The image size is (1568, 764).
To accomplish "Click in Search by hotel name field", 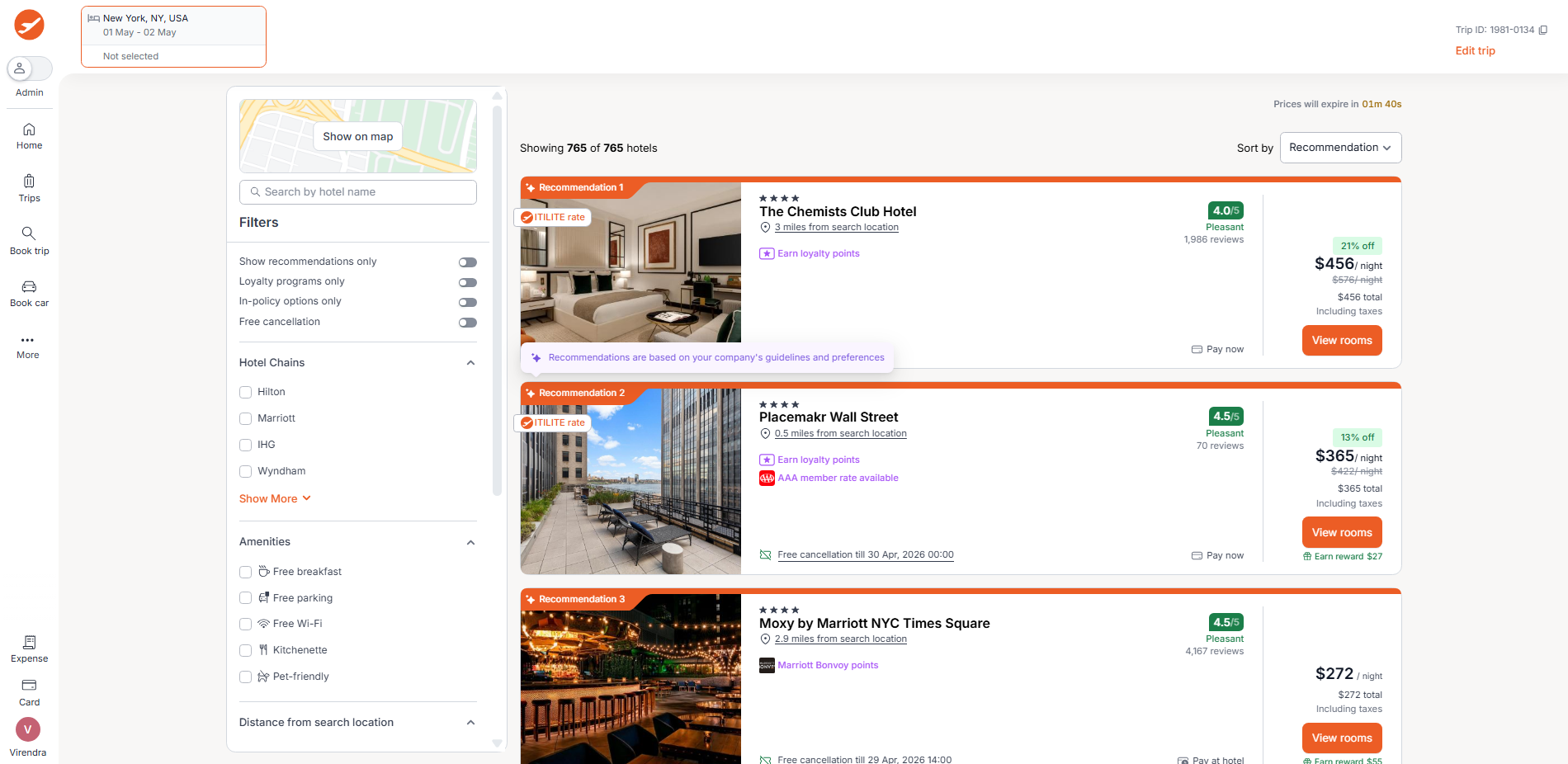I will pyautogui.click(x=357, y=192).
